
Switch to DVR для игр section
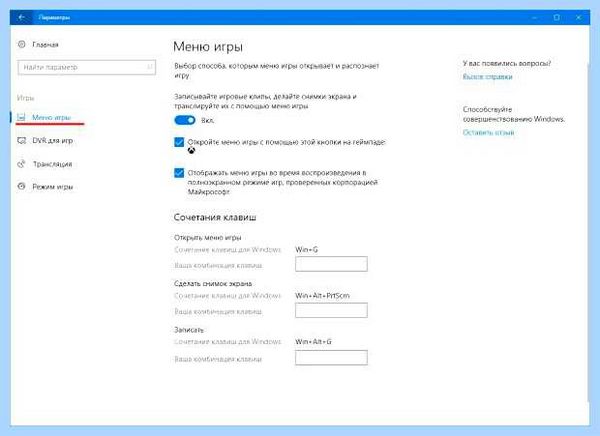click(52, 140)
